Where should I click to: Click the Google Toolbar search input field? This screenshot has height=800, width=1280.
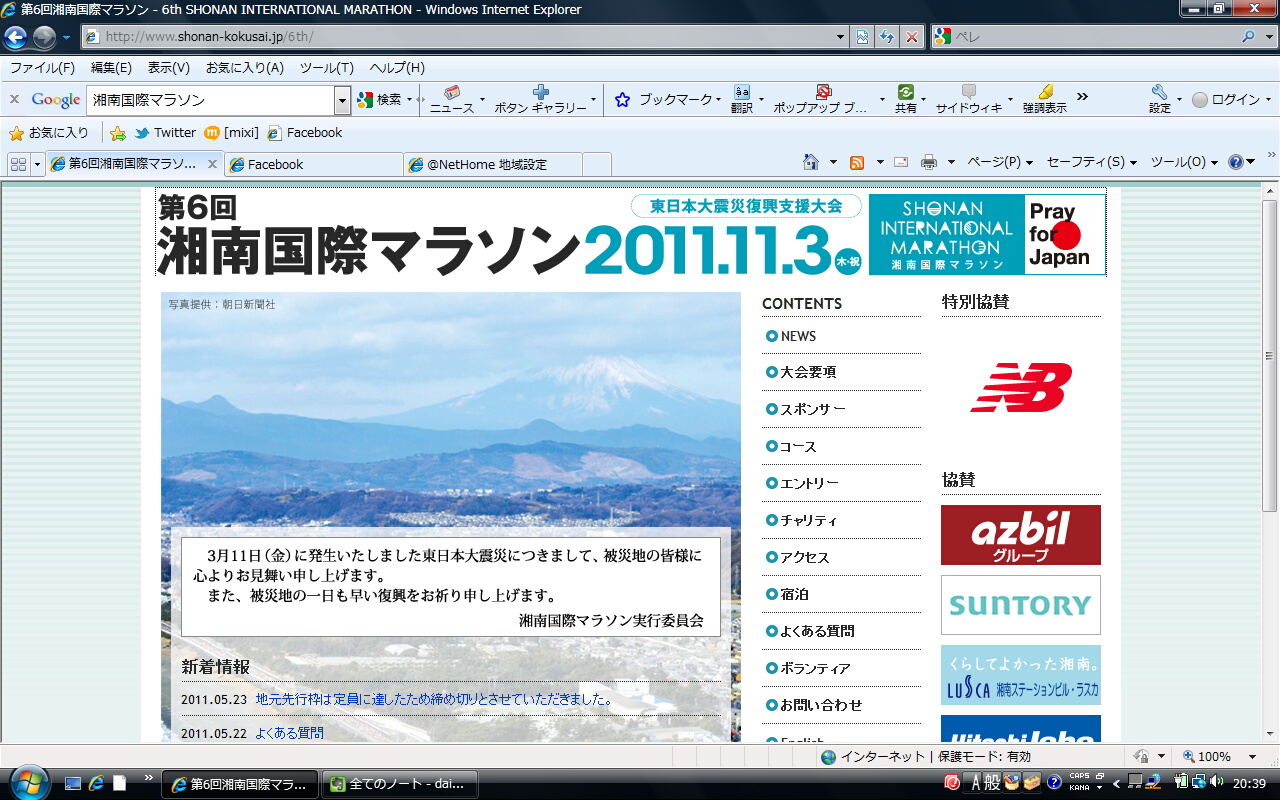(x=211, y=100)
